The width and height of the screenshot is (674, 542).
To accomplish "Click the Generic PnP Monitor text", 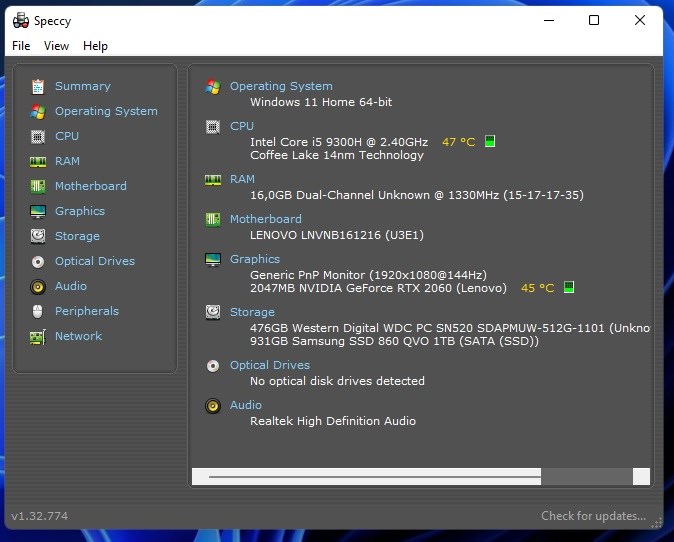I will 368,275.
